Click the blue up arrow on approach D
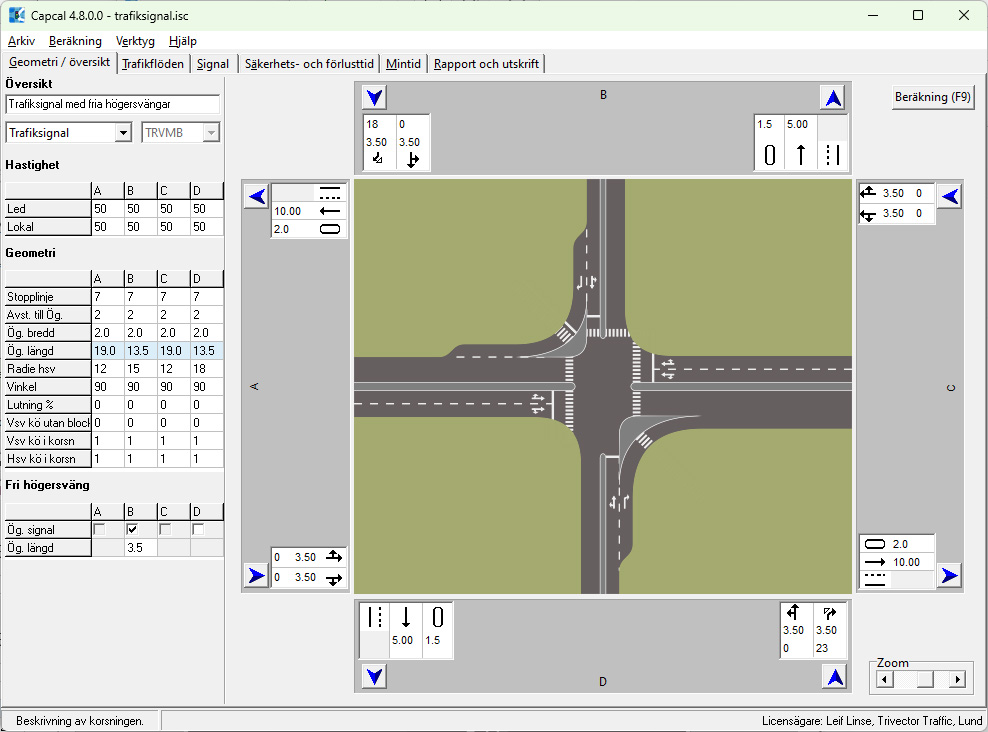 (833, 677)
